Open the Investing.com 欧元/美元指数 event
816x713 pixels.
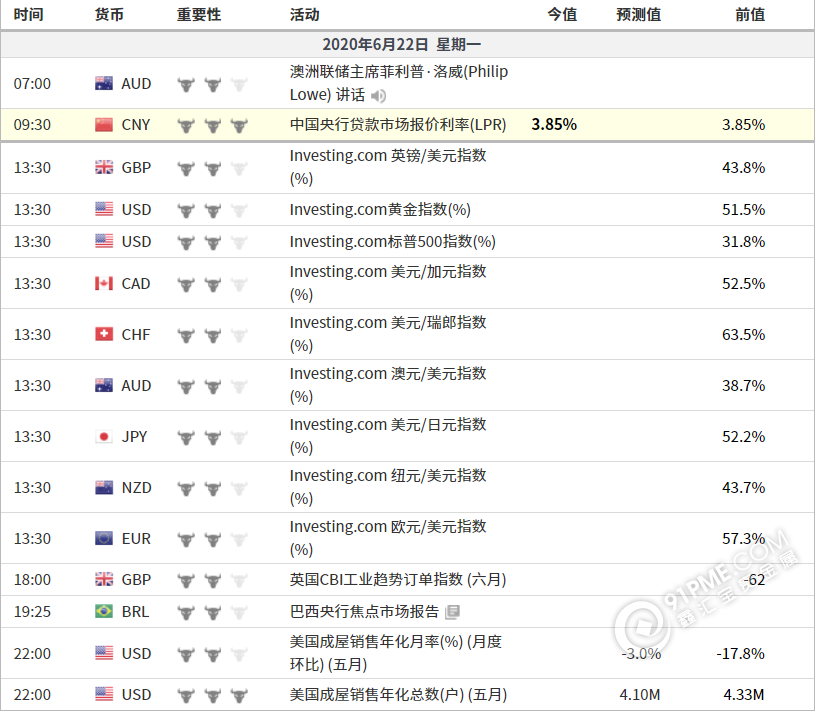pyautogui.click(x=388, y=538)
